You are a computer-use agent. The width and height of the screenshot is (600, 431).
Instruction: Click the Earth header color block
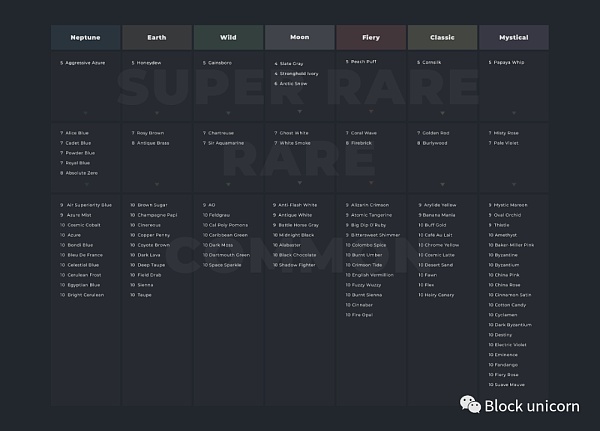tap(156, 37)
